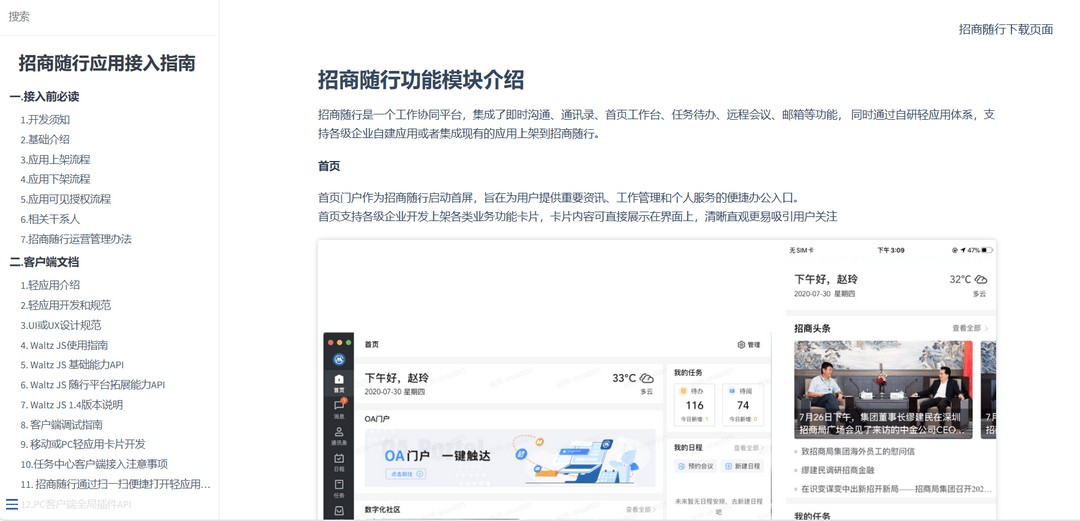Click the 招商随行应用接入指南 sidebar title
1080x521 pixels.
coord(107,63)
